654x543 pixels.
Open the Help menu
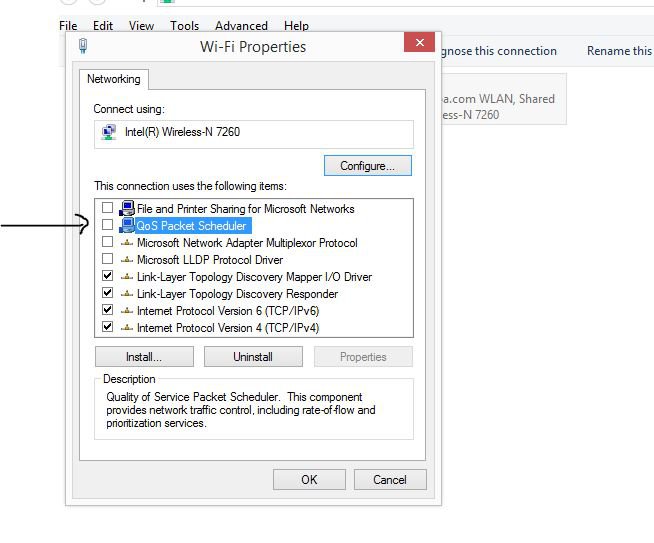point(296,26)
